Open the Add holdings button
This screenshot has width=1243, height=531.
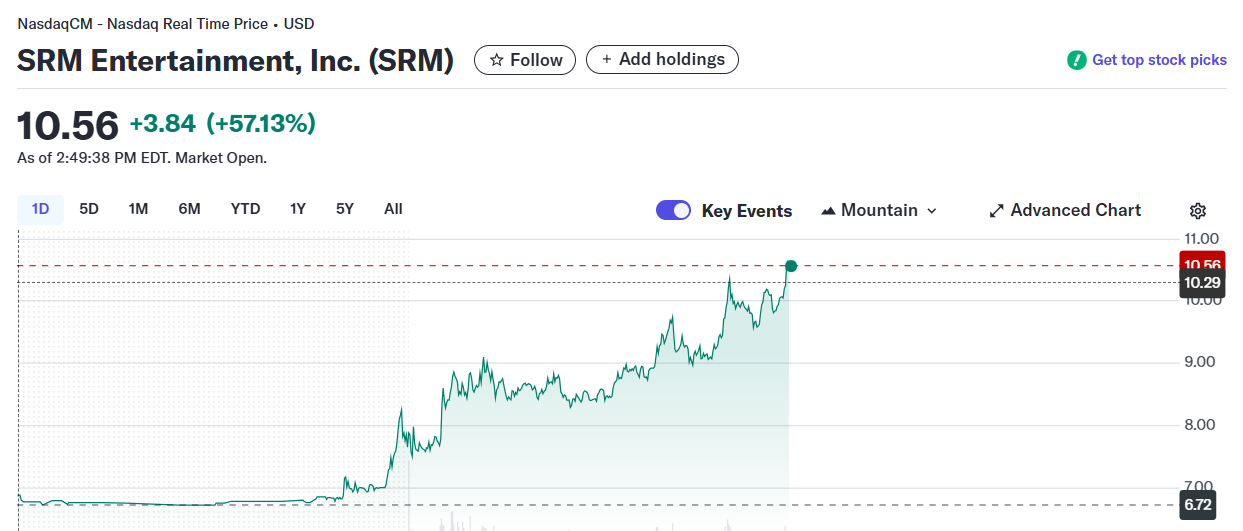[x=662, y=59]
